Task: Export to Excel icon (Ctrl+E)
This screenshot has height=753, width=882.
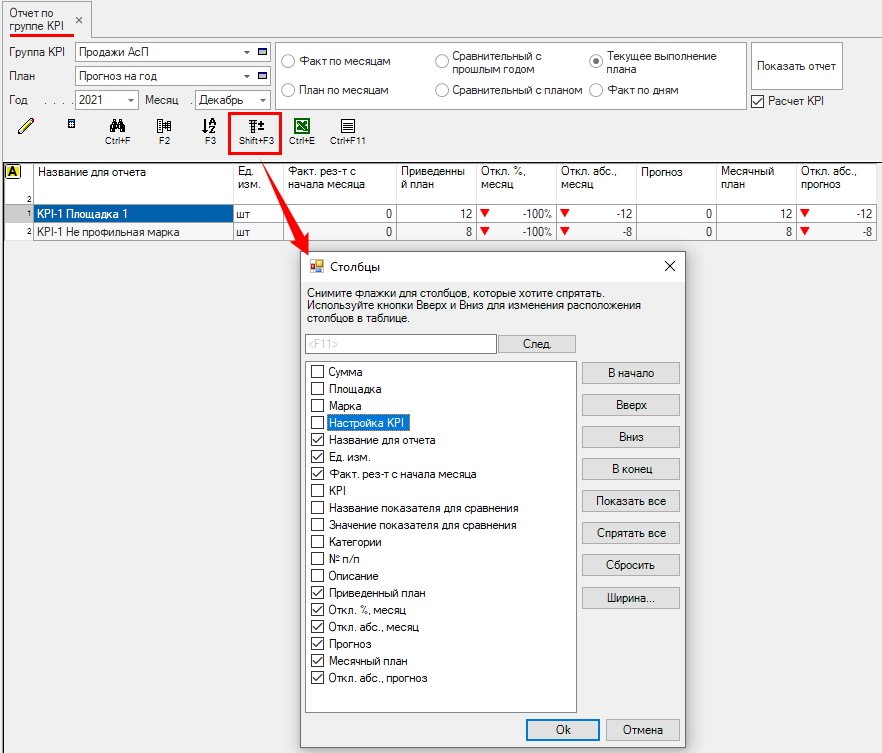Action: click(301, 126)
